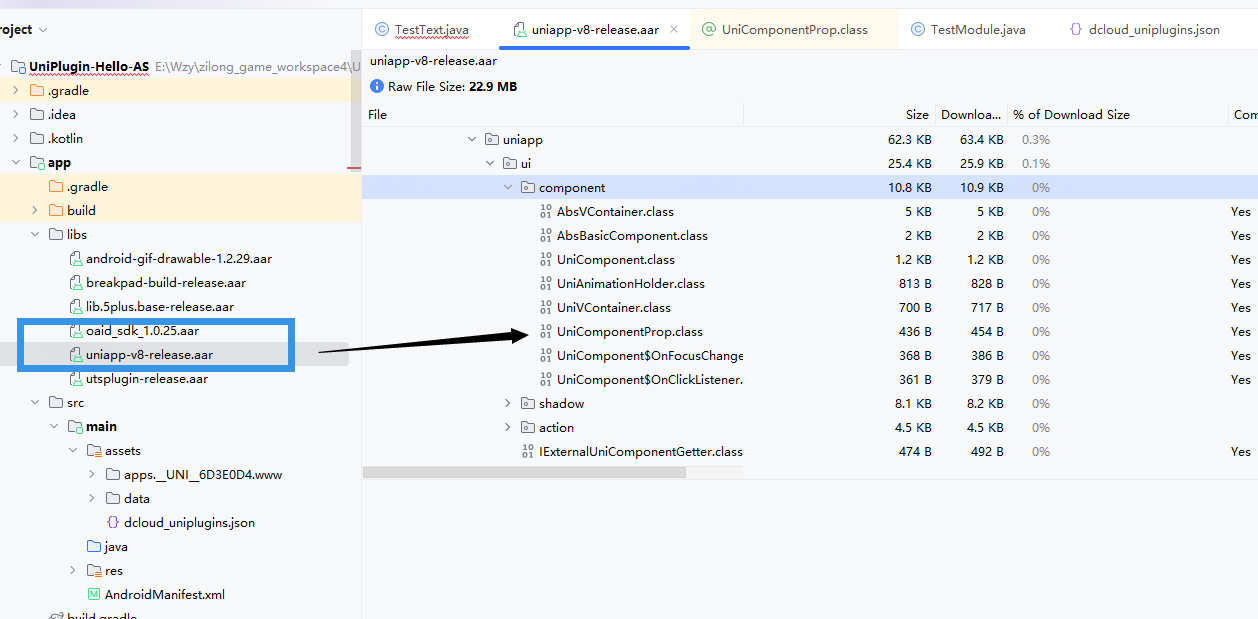Viewport: 1258px width, 619px height.
Task: Click the res folder icon
Action: pos(94,571)
